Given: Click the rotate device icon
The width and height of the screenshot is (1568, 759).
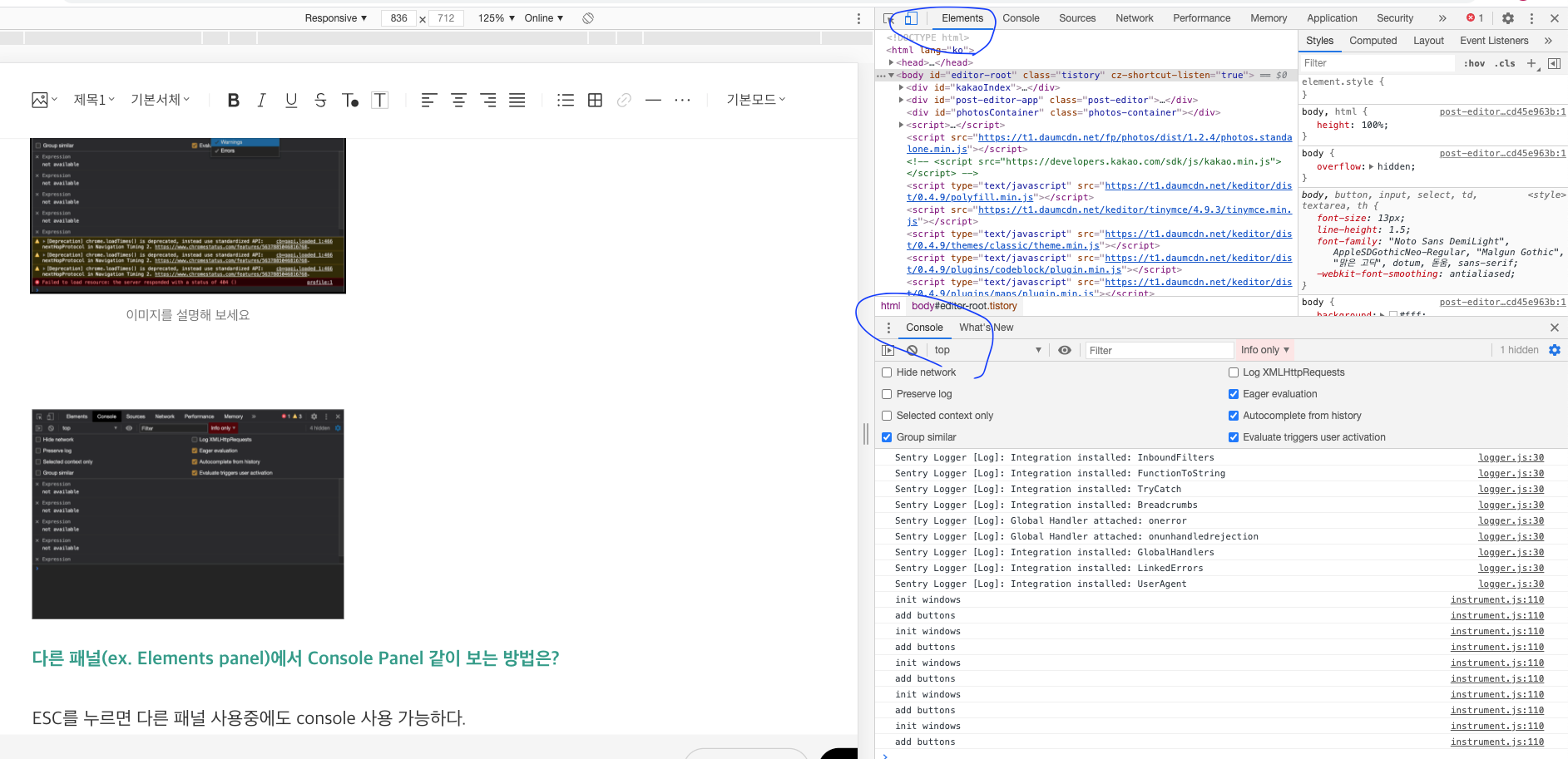Looking at the screenshot, I should [588, 18].
